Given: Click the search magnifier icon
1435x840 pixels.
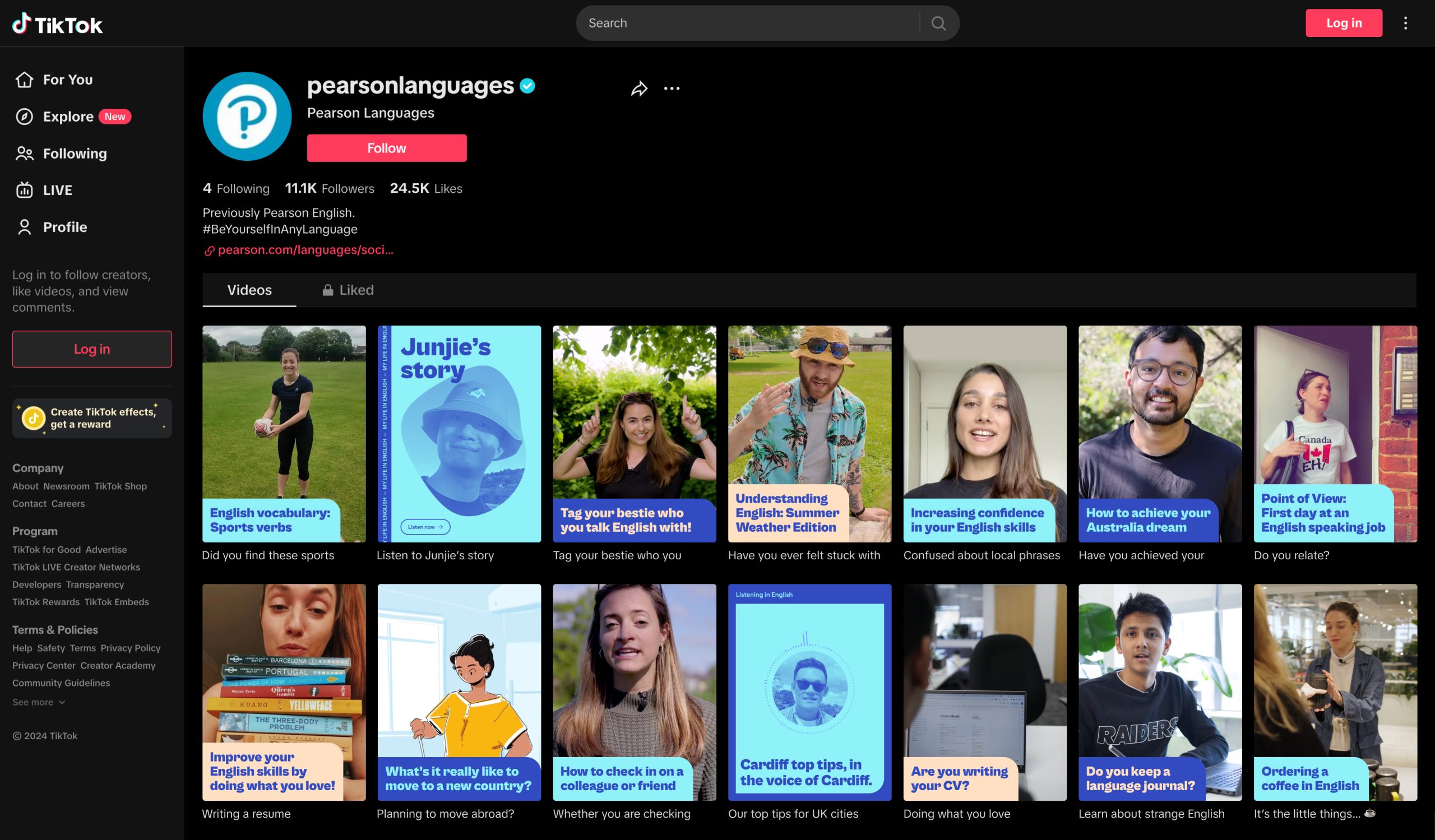Looking at the screenshot, I should coord(938,24).
